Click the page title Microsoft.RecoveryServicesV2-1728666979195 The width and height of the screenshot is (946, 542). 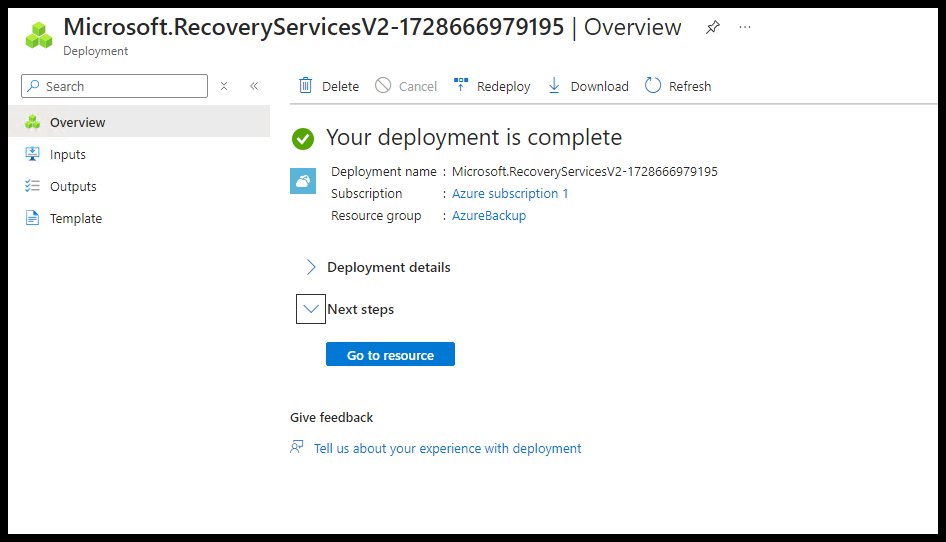[x=313, y=27]
